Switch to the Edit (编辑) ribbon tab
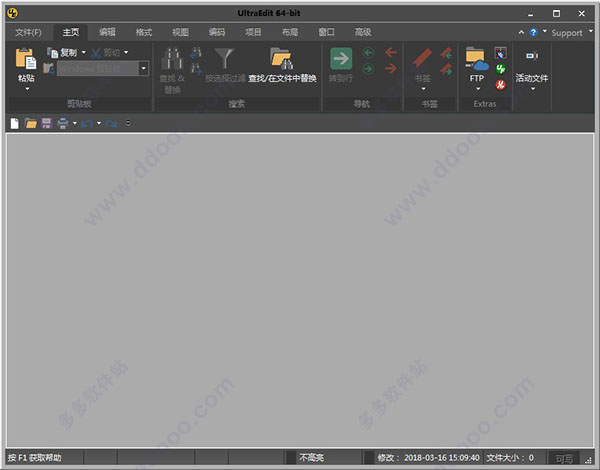This screenshot has width=600, height=470. tap(107, 33)
